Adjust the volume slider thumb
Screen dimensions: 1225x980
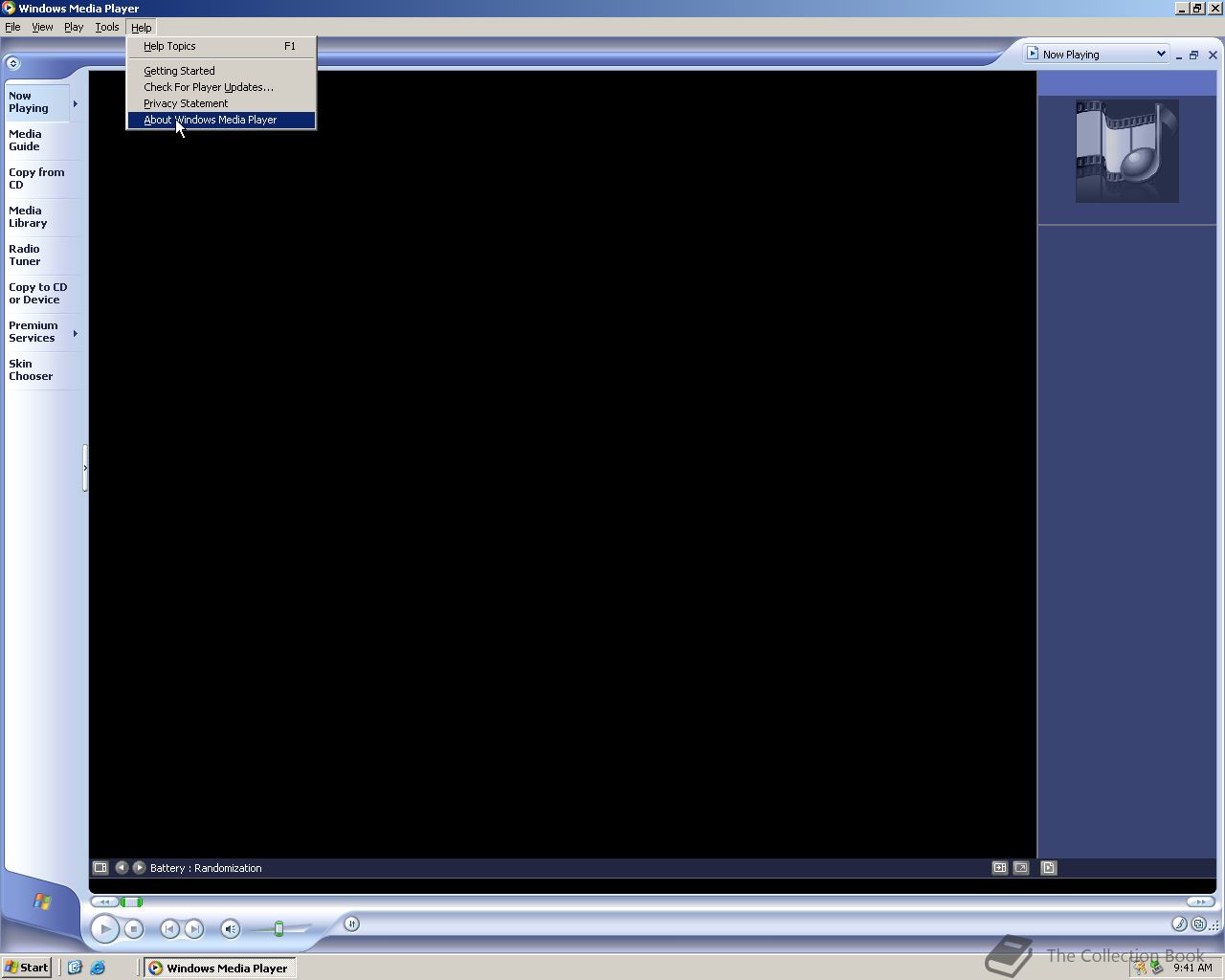tap(278, 928)
